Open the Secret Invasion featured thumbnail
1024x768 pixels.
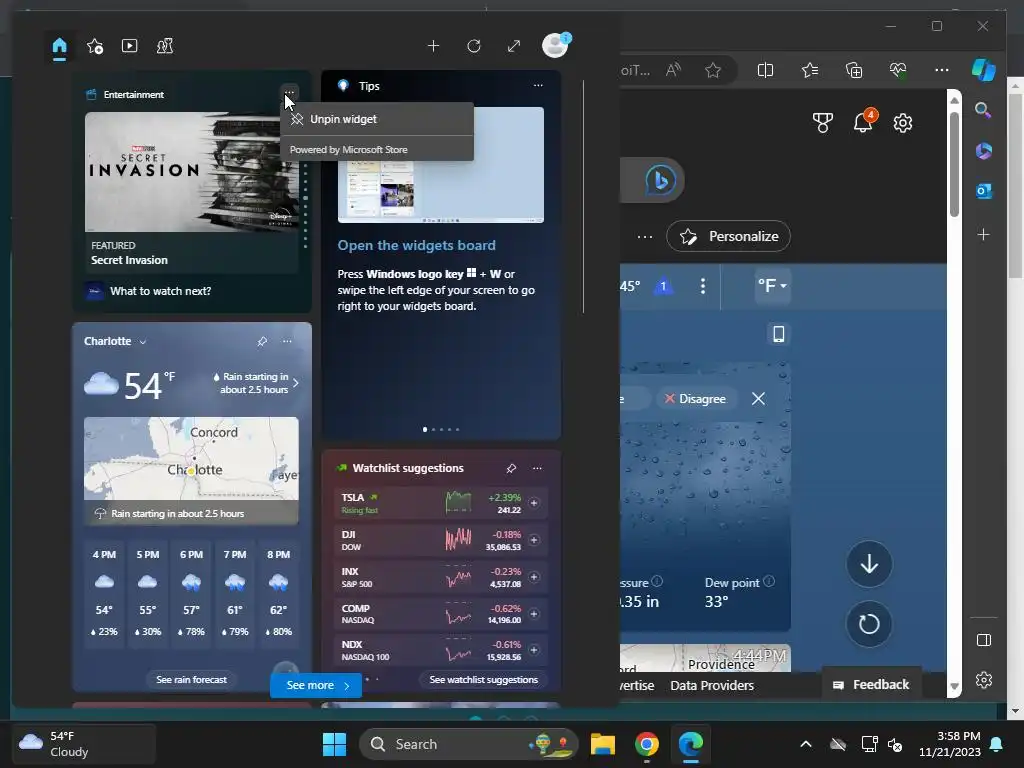click(191, 172)
